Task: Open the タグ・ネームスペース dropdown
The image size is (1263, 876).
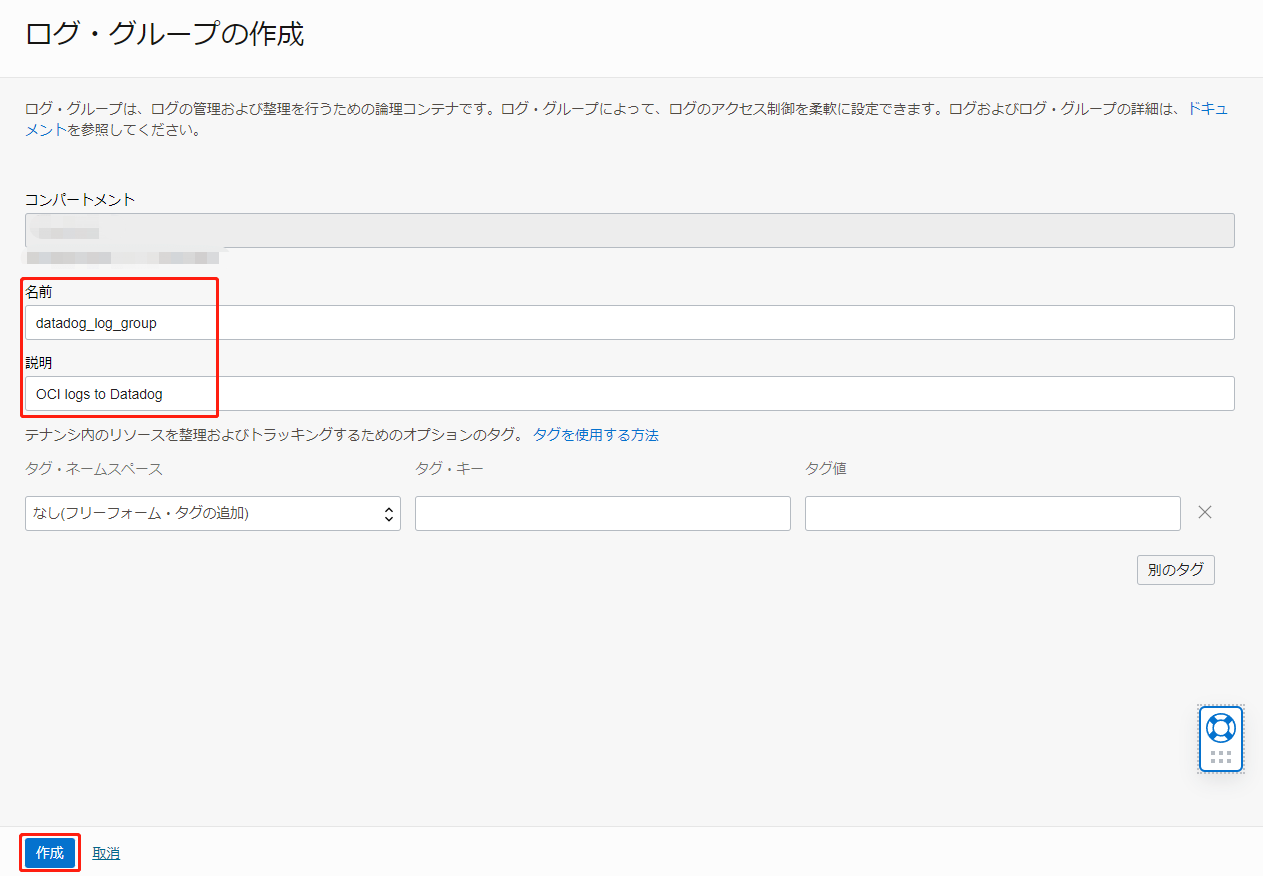Action: [x=212, y=513]
